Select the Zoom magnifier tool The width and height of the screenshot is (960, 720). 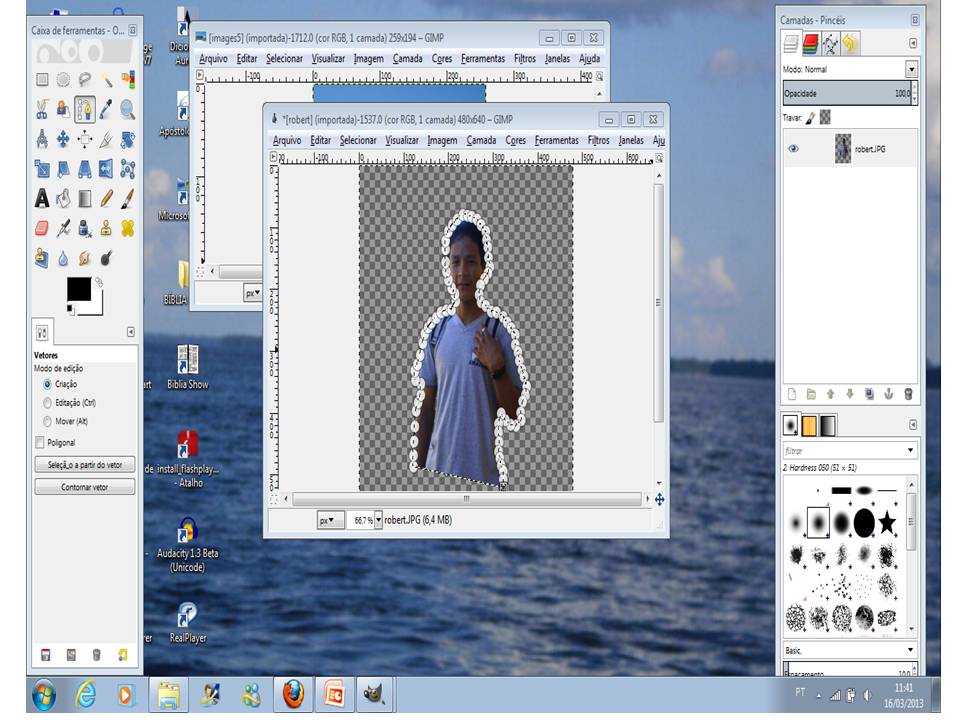[x=127, y=110]
